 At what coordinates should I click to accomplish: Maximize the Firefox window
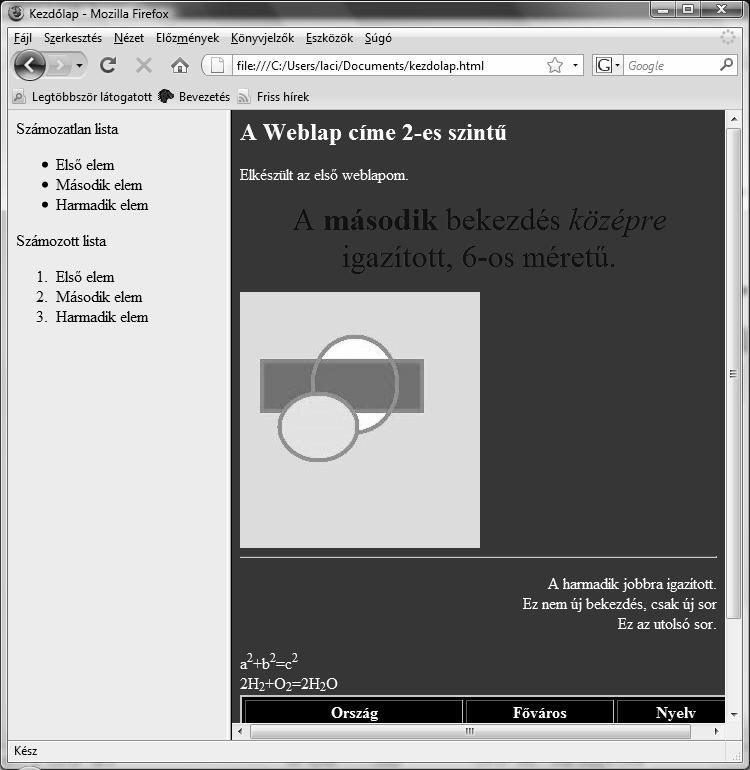coord(688,10)
